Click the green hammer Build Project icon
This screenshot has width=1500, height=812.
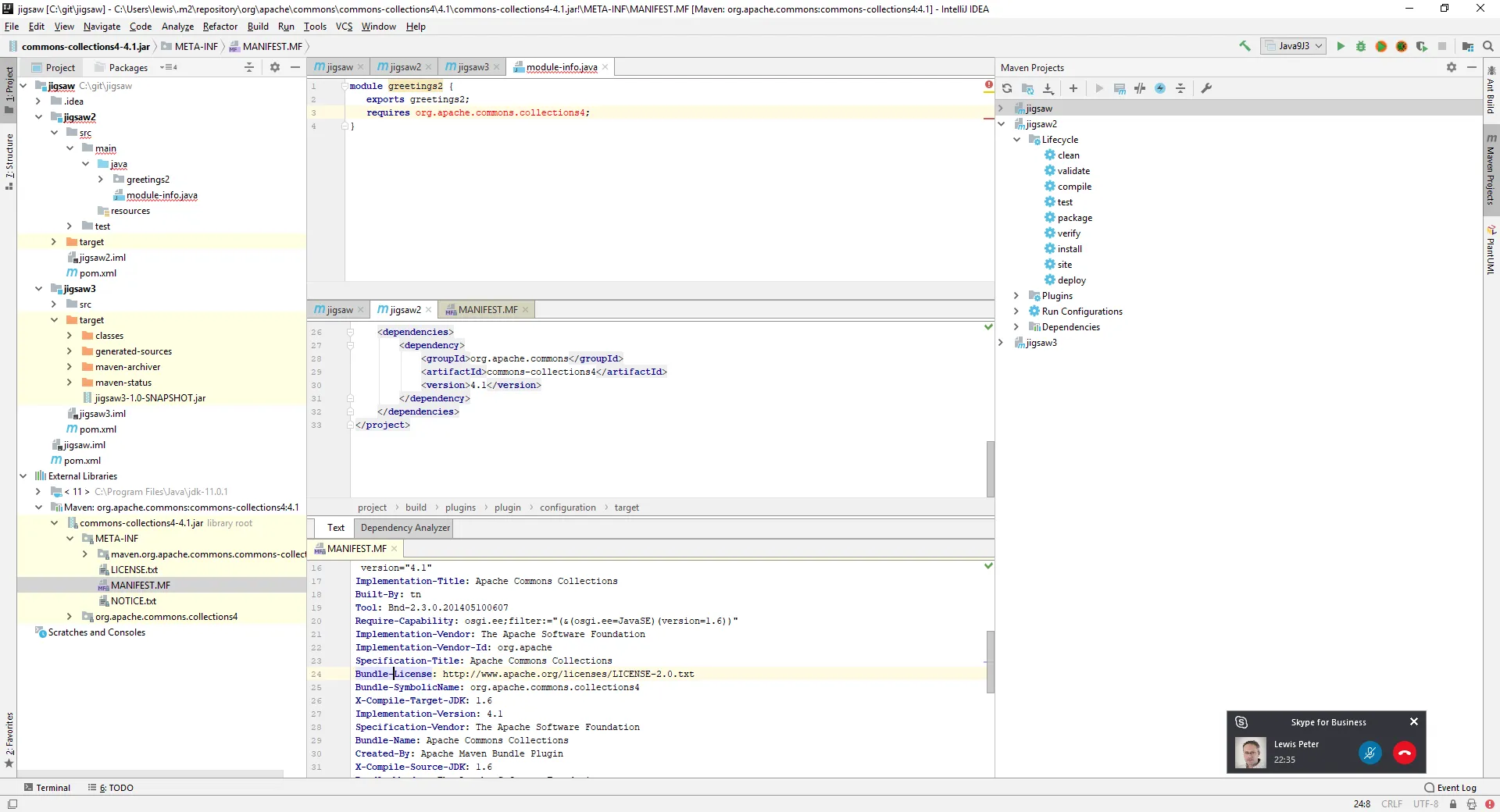(1245, 46)
